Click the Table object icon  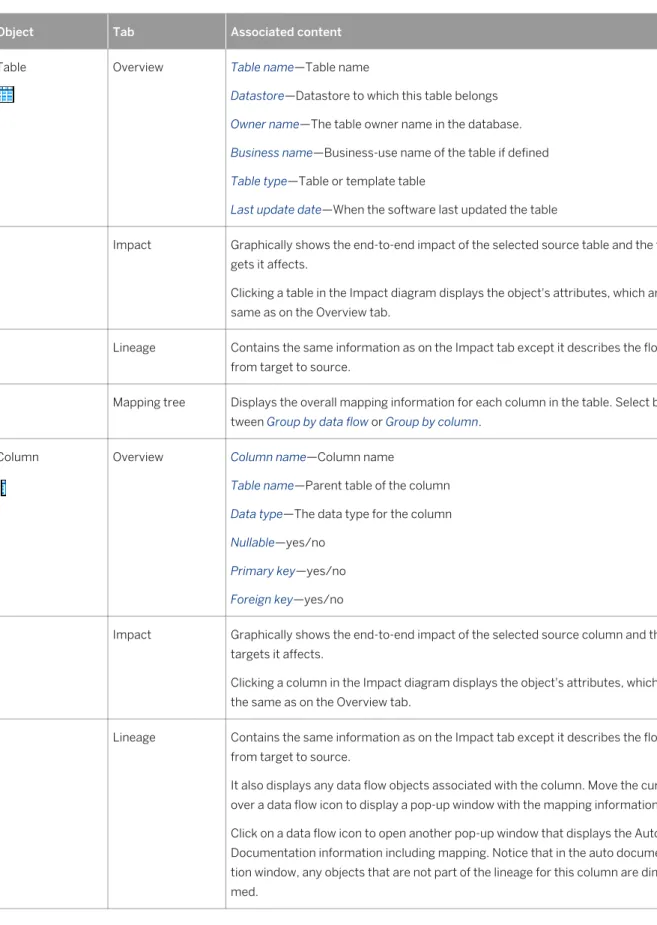click(x=6, y=94)
